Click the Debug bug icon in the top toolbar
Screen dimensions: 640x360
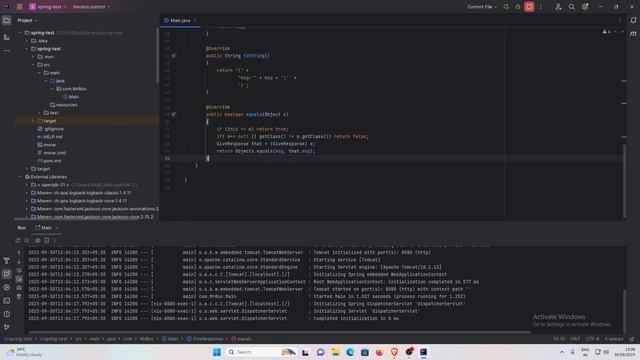(x=518, y=7)
